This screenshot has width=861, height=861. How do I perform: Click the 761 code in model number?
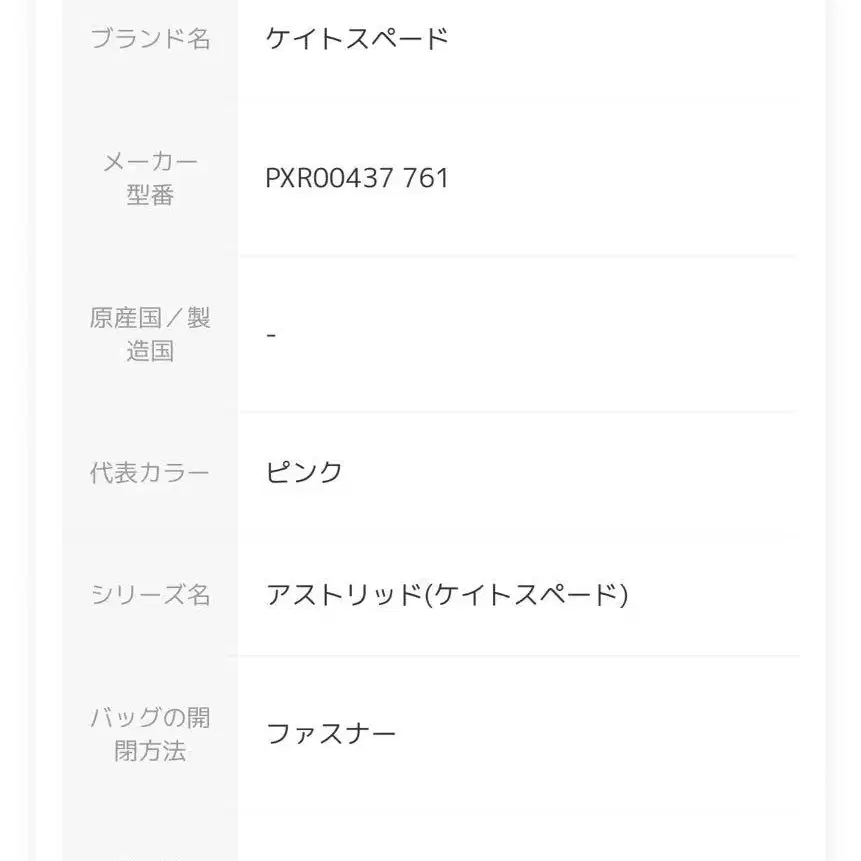425,178
